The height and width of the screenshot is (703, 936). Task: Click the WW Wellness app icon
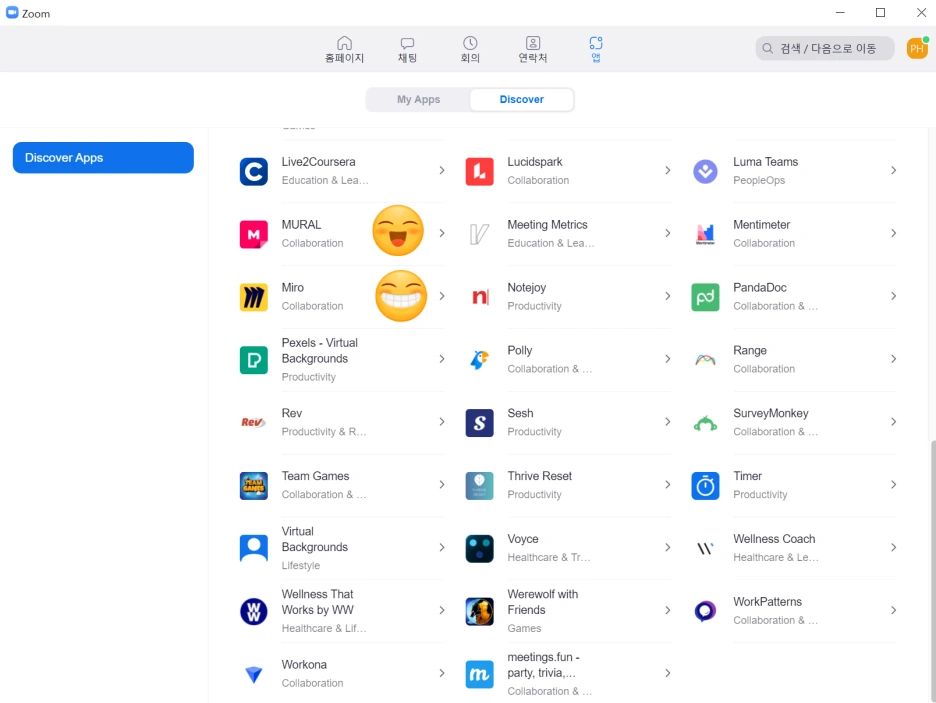click(x=254, y=611)
